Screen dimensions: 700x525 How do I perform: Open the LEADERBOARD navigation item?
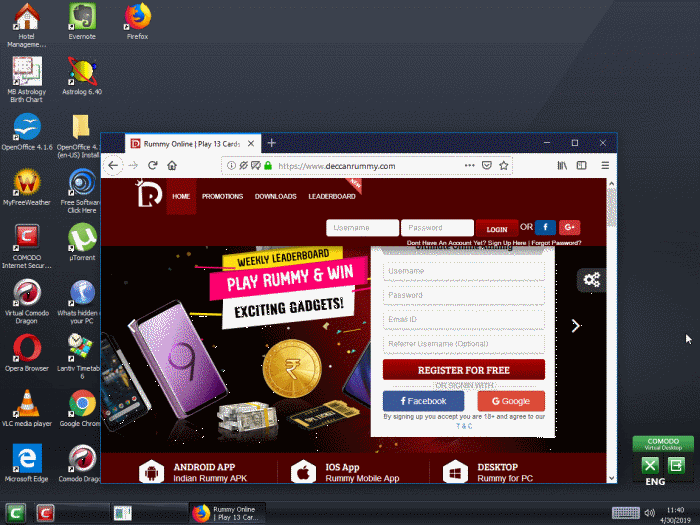[332, 196]
